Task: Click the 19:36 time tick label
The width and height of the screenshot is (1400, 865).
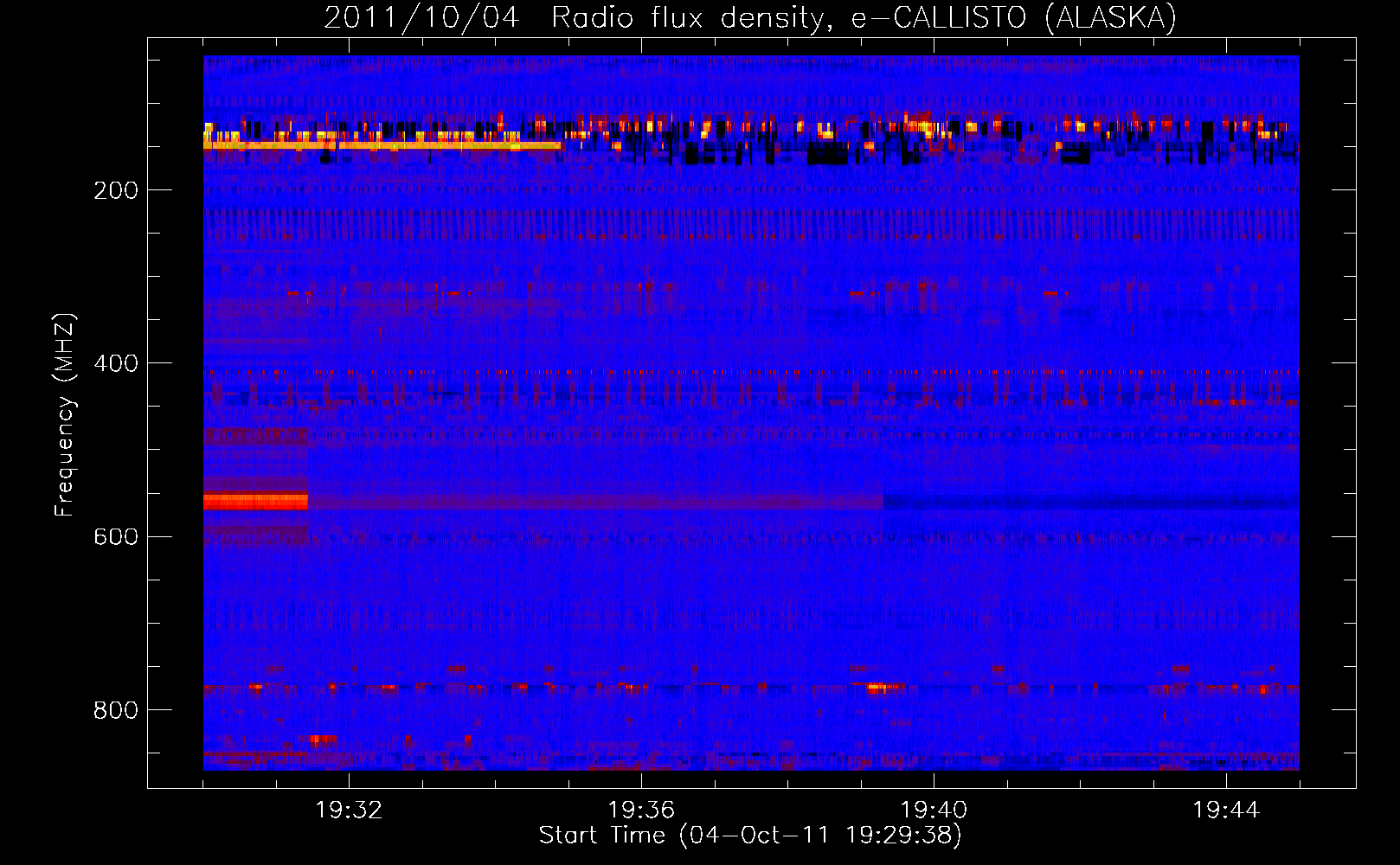Action: tap(641, 811)
